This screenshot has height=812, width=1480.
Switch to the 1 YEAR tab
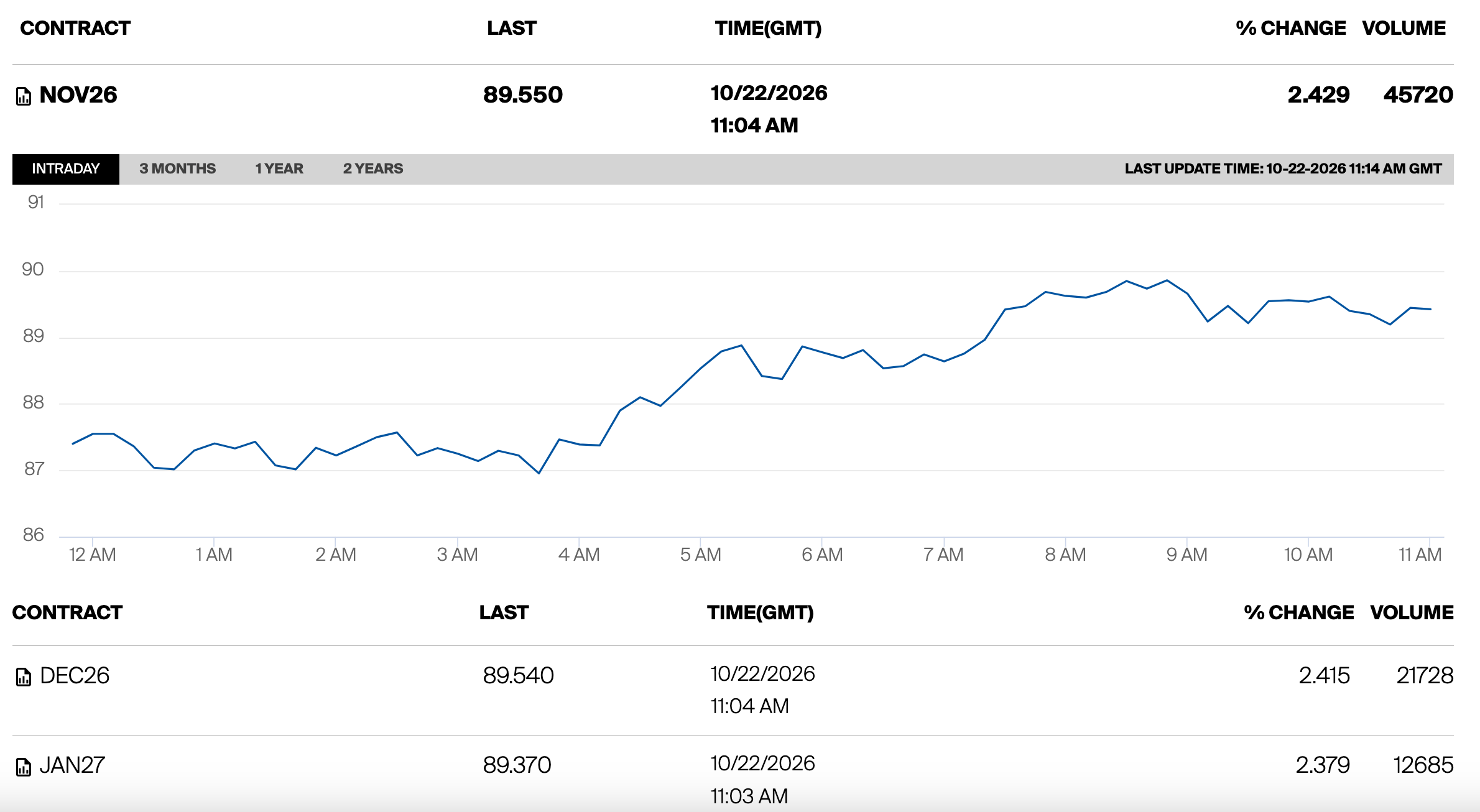point(279,169)
